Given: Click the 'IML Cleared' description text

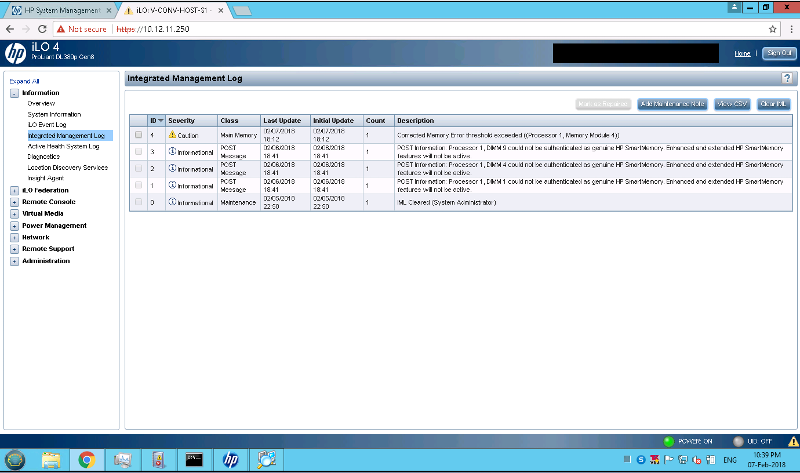Looking at the screenshot, I should pos(446,203).
